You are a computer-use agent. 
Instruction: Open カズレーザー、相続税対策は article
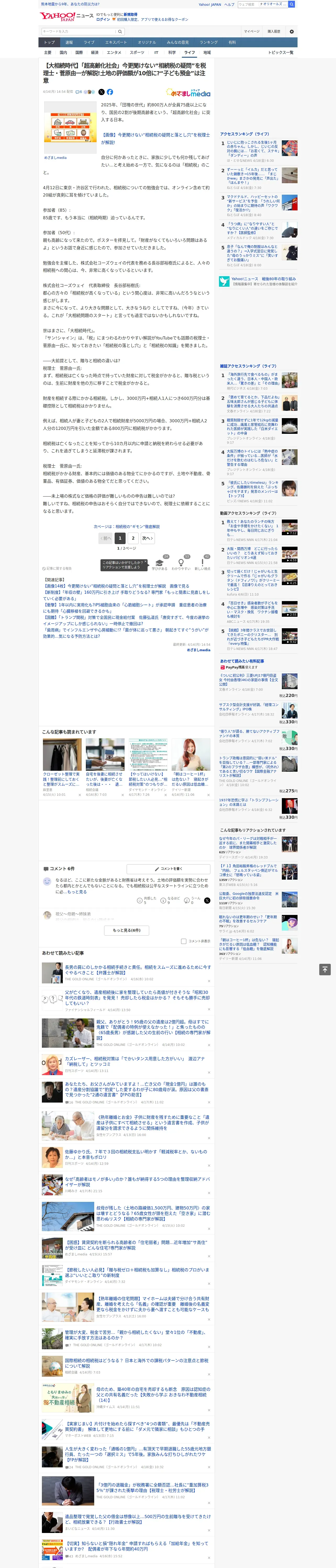tap(134, 1061)
